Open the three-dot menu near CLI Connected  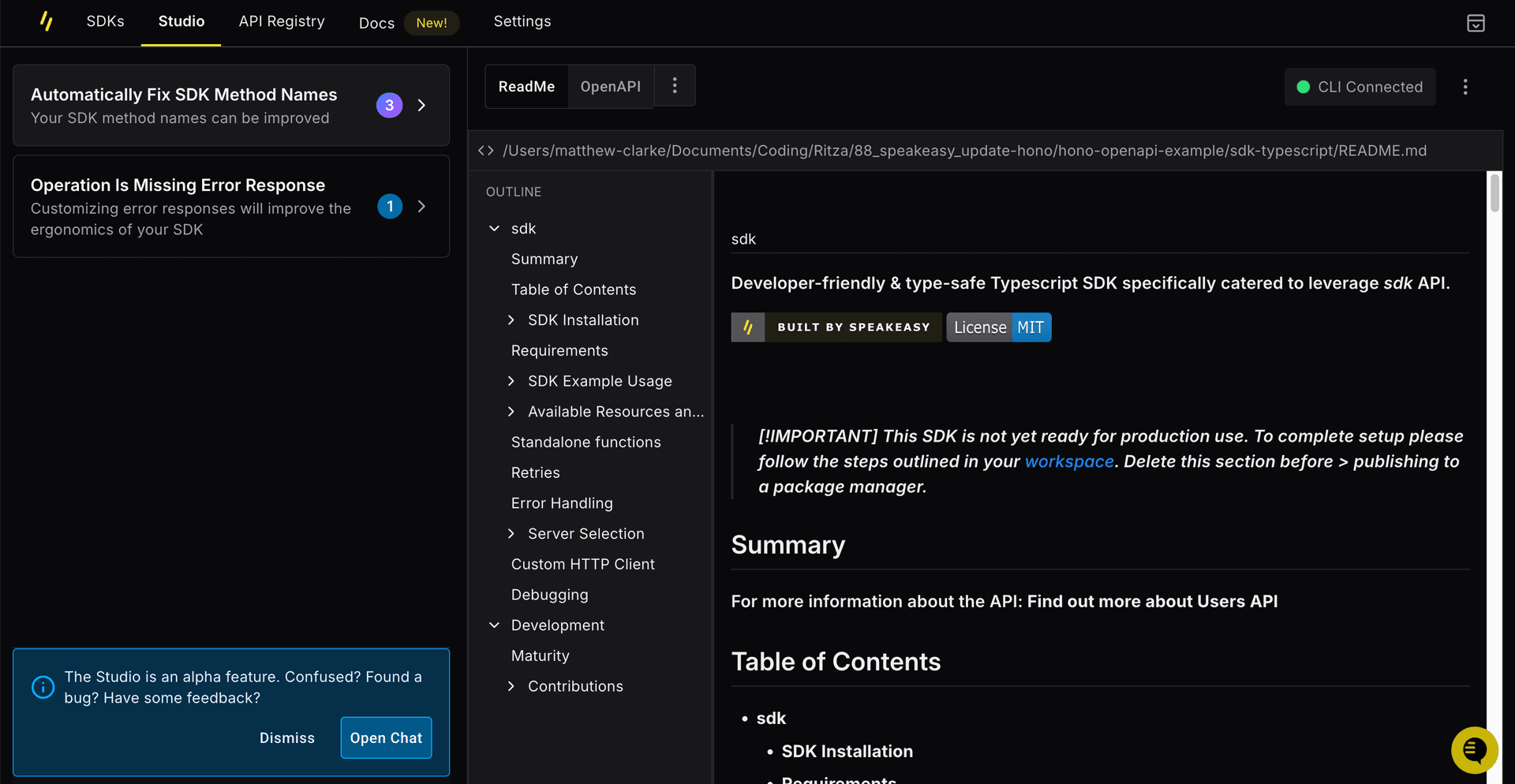[x=1465, y=87]
